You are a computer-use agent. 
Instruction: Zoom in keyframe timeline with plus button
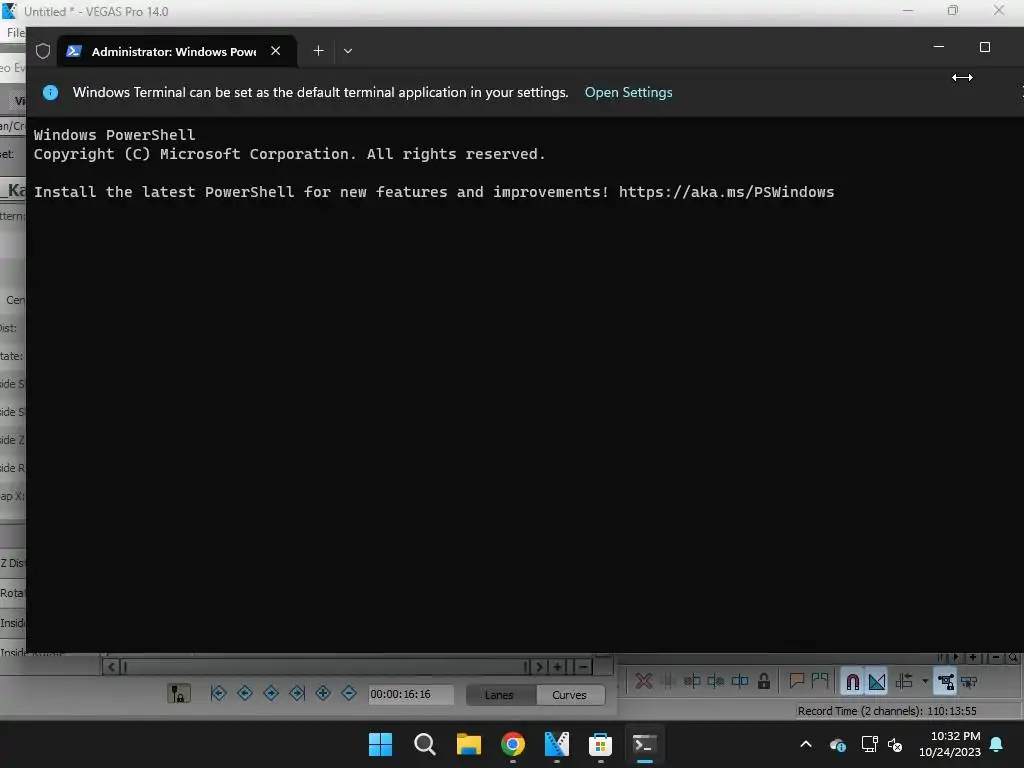coord(557,667)
